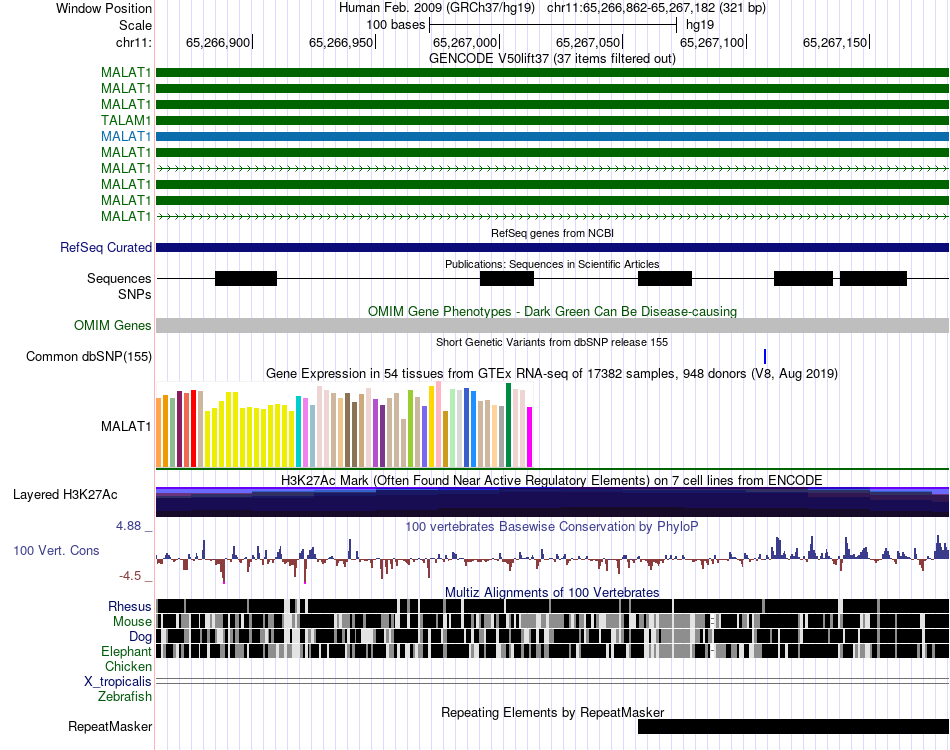
Task: Click the hg19 text beside scale bar
Action: (700, 25)
